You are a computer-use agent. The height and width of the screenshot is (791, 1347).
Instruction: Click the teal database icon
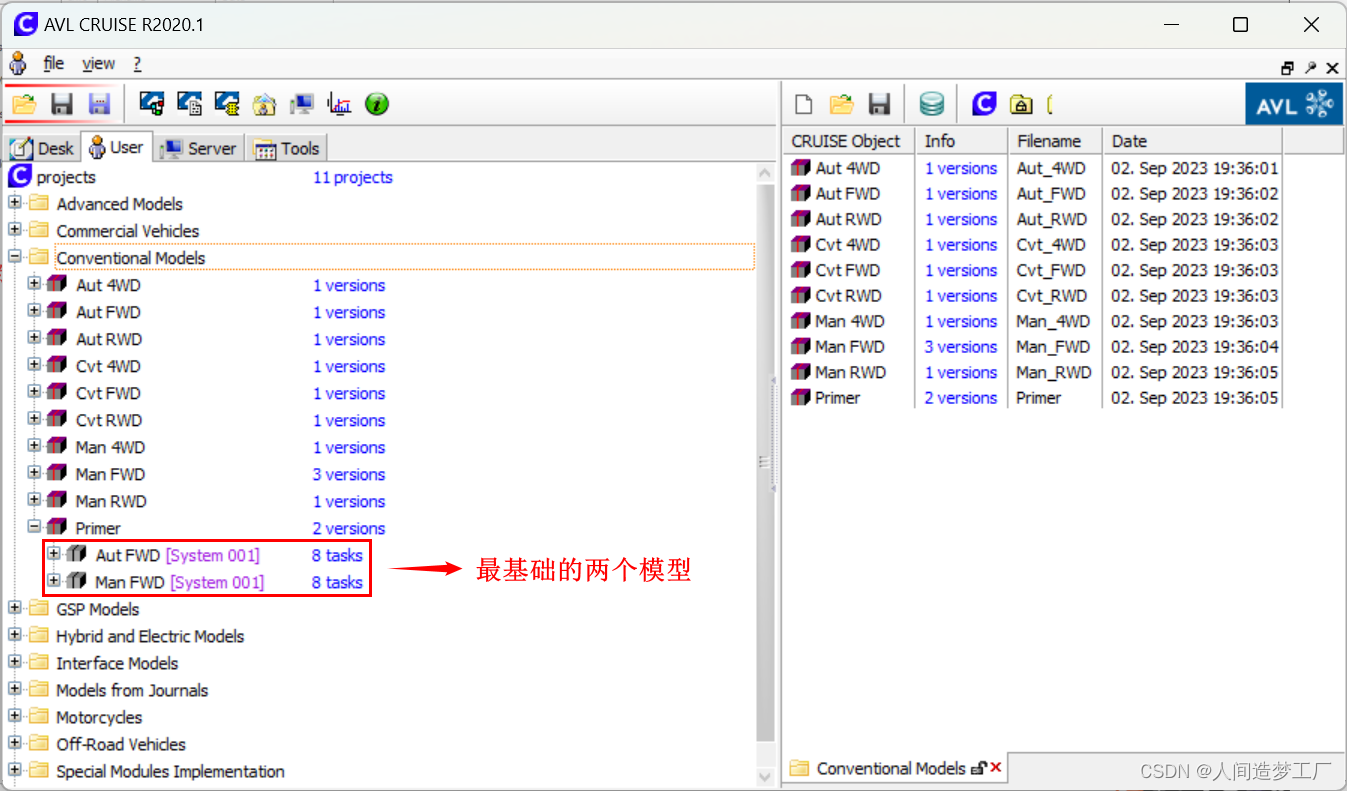point(932,104)
